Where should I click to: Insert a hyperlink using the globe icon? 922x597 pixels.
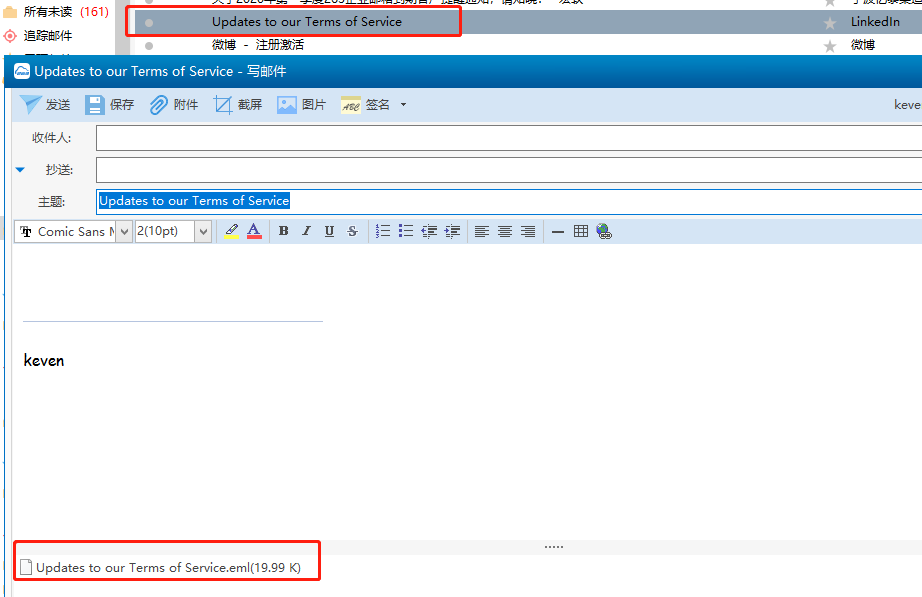603,231
